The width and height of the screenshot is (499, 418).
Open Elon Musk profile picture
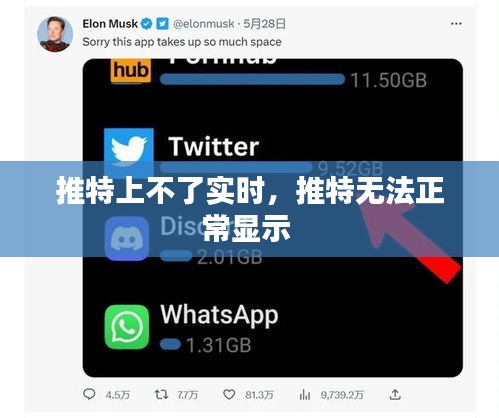tap(55, 34)
